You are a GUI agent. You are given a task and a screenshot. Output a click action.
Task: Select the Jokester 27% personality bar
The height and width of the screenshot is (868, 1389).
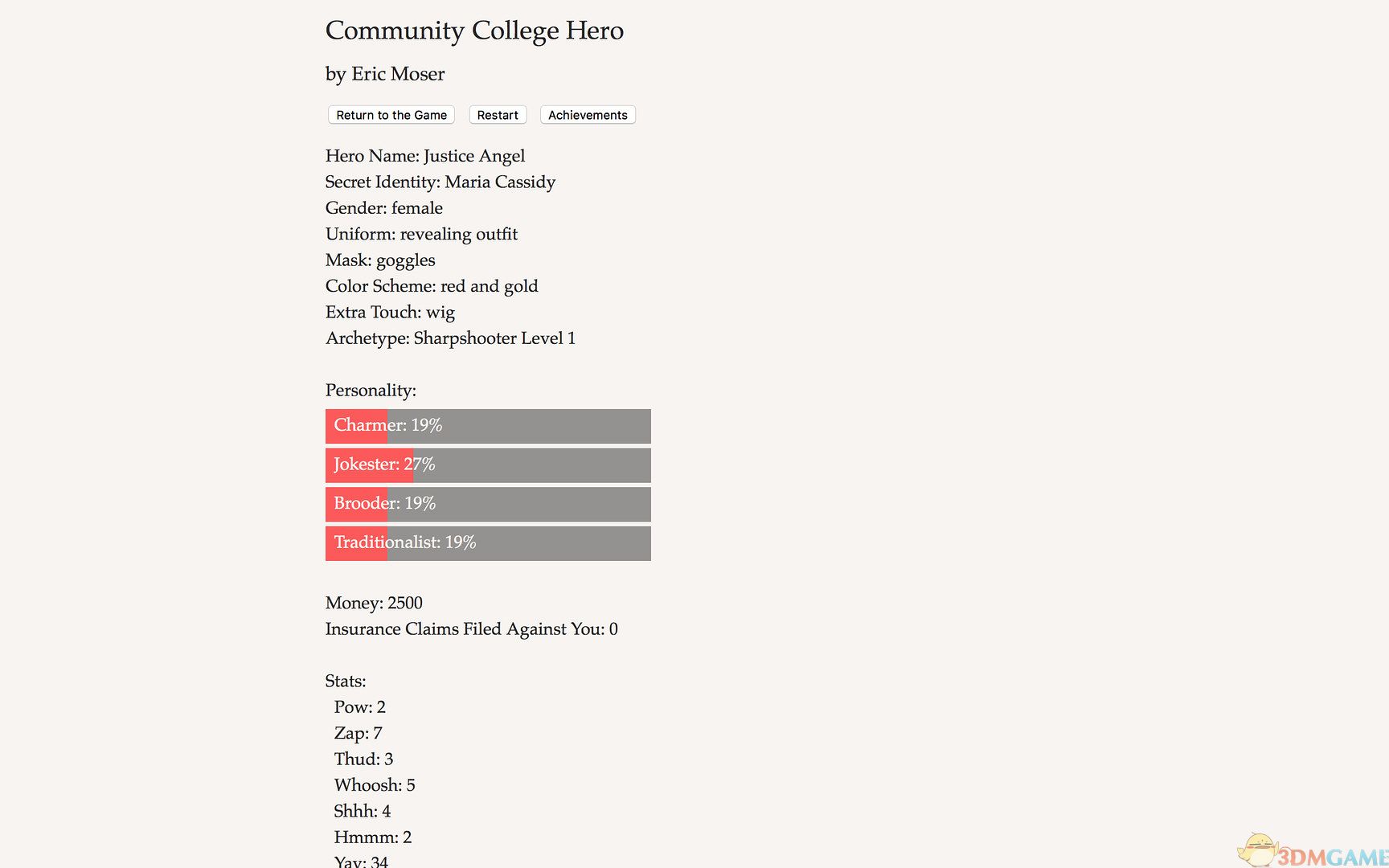tap(488, 465)
